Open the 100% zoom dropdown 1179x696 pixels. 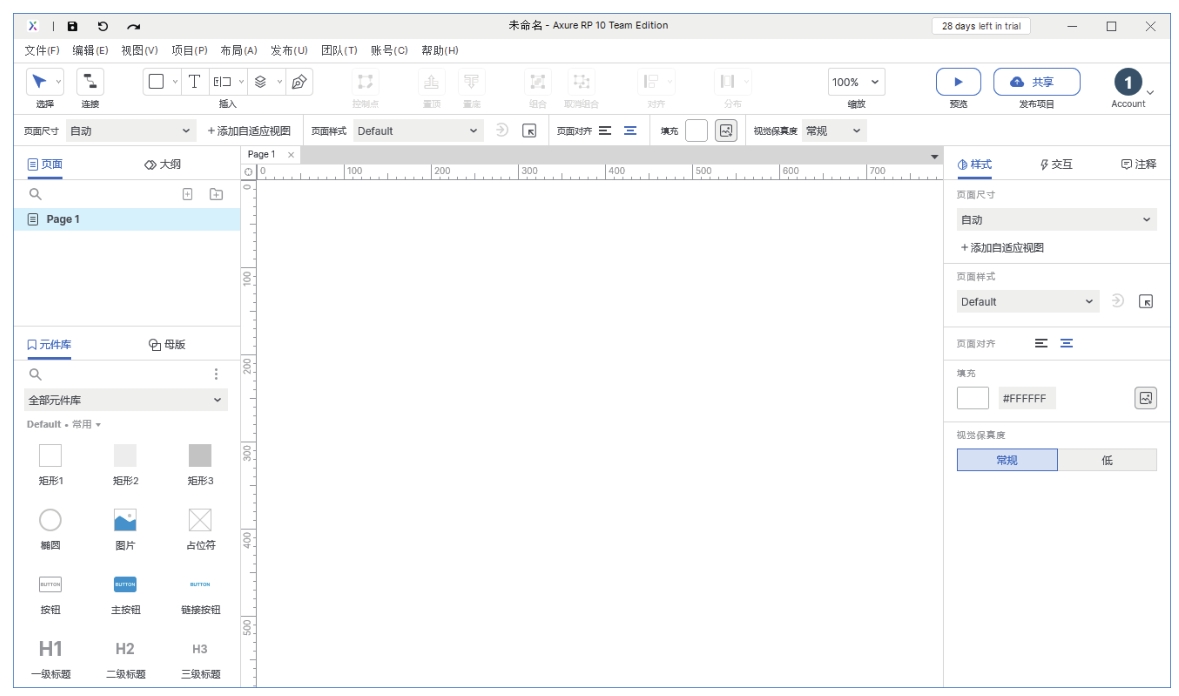(857, 81)
